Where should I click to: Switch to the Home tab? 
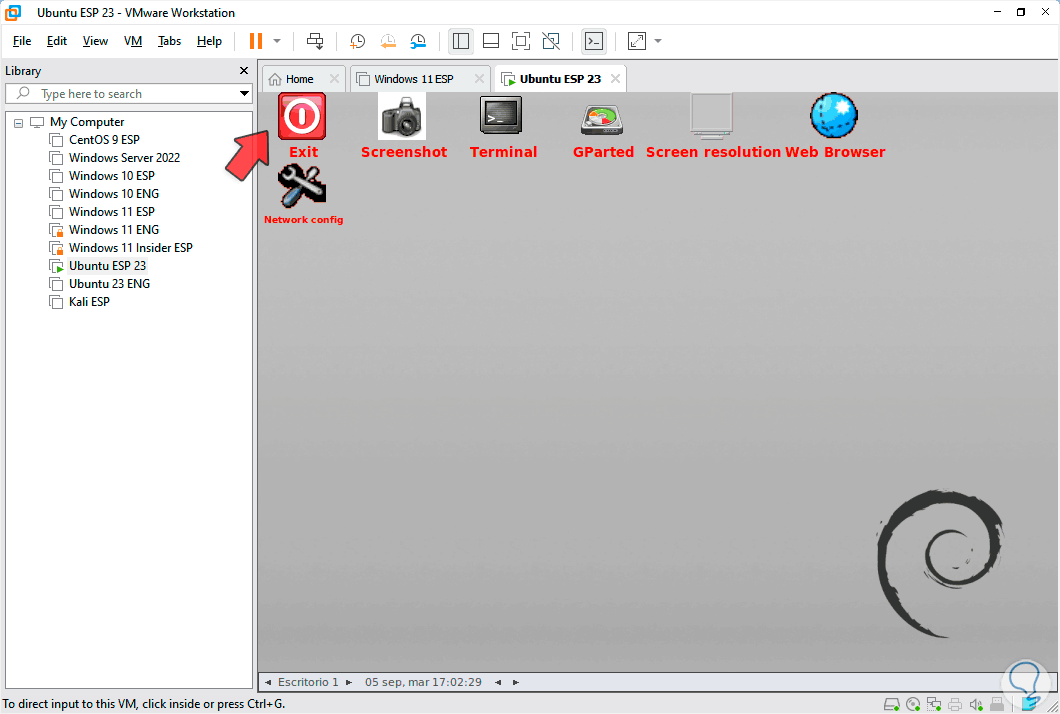click(299, 79)
